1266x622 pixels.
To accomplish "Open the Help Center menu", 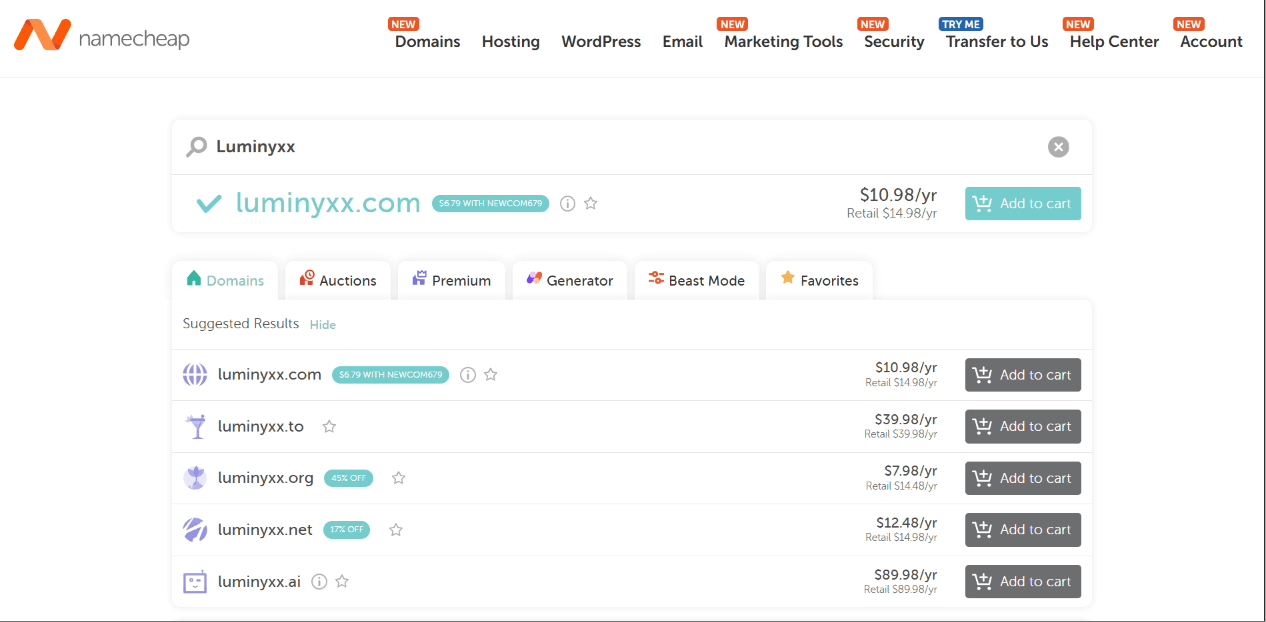I will click(x=1114, y=42).
